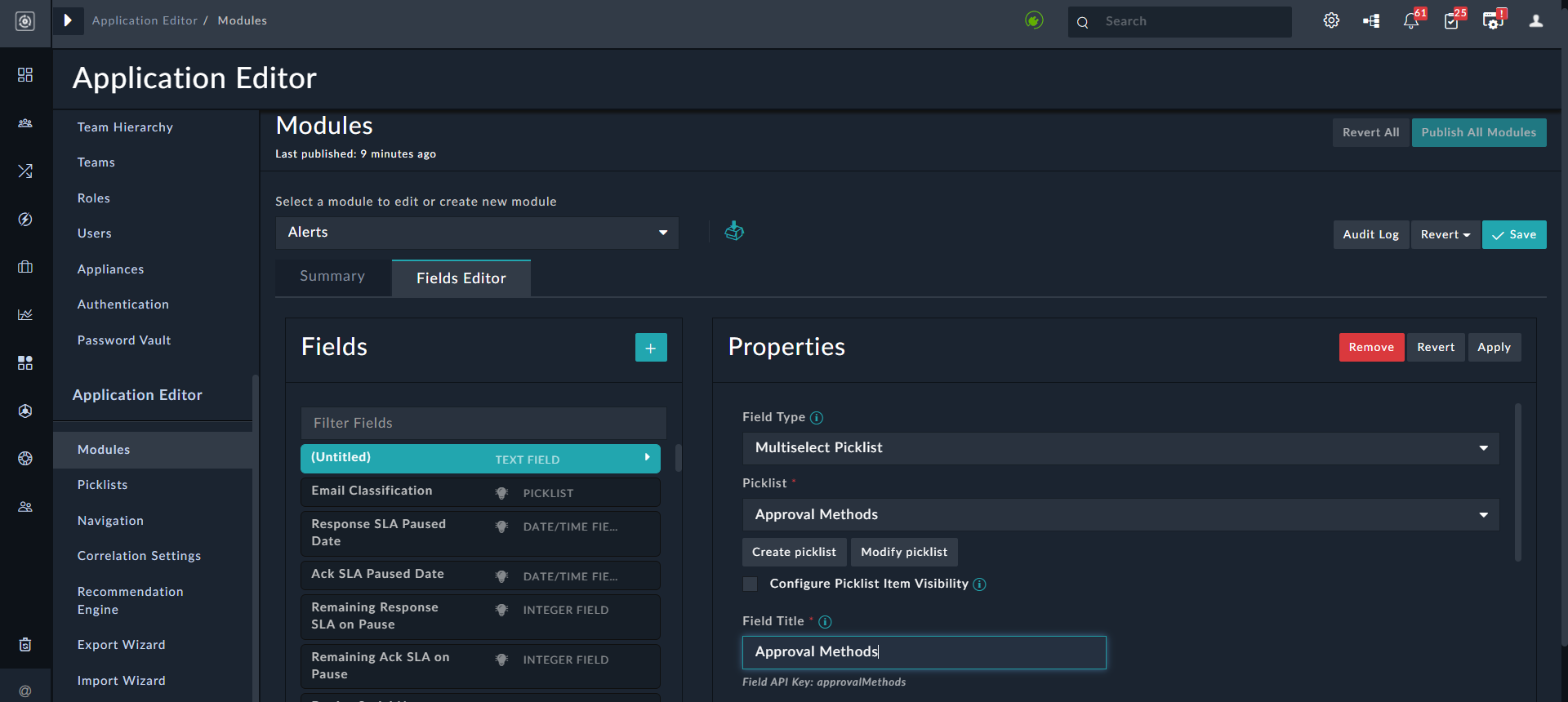Open the clipboard sidebar icon

click(x=25, y=645)
